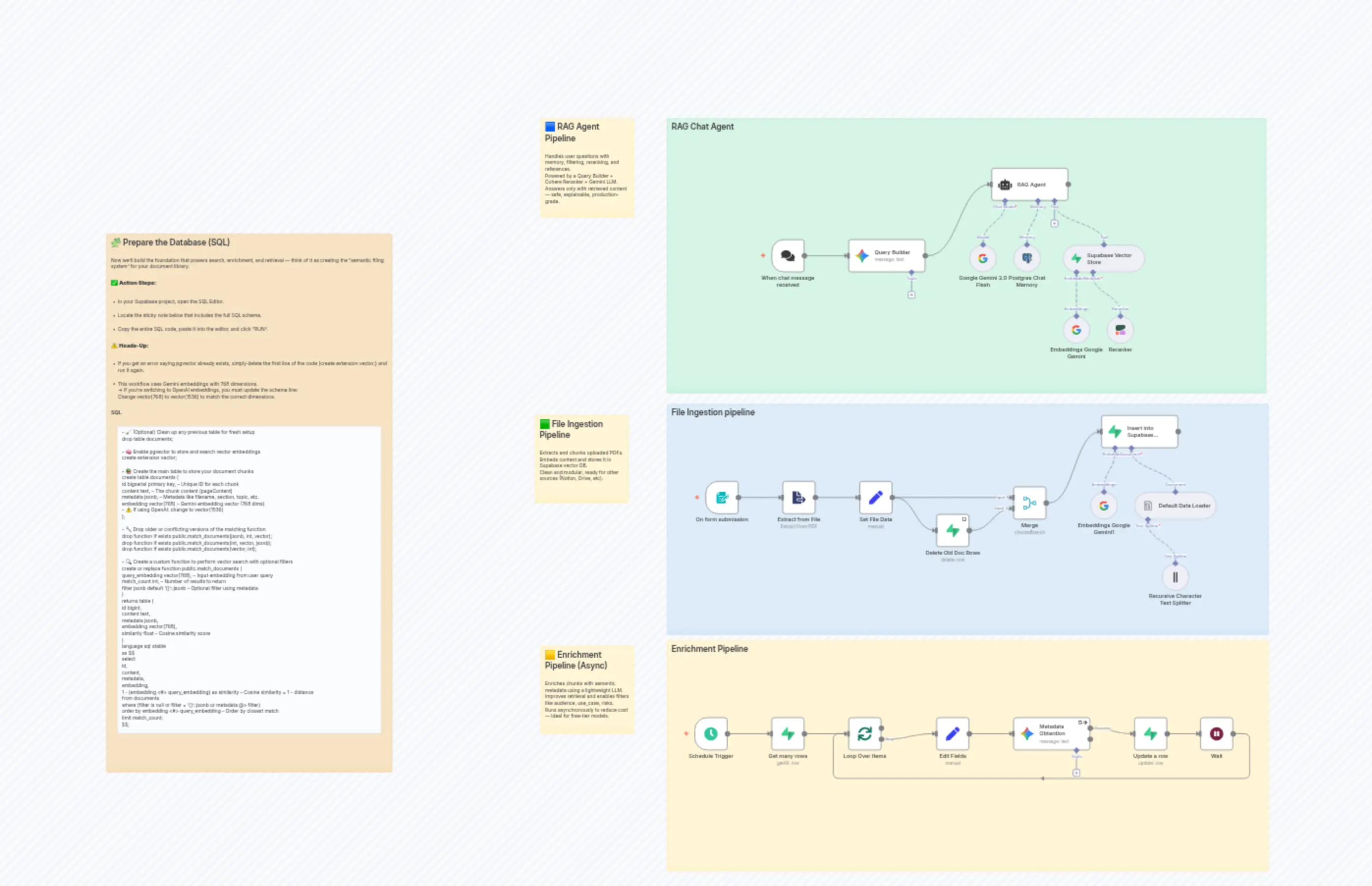The height and width of the screenshot is (886, 1372).
Task: Open the Loop Over Items node
Action: pos(865,733)
